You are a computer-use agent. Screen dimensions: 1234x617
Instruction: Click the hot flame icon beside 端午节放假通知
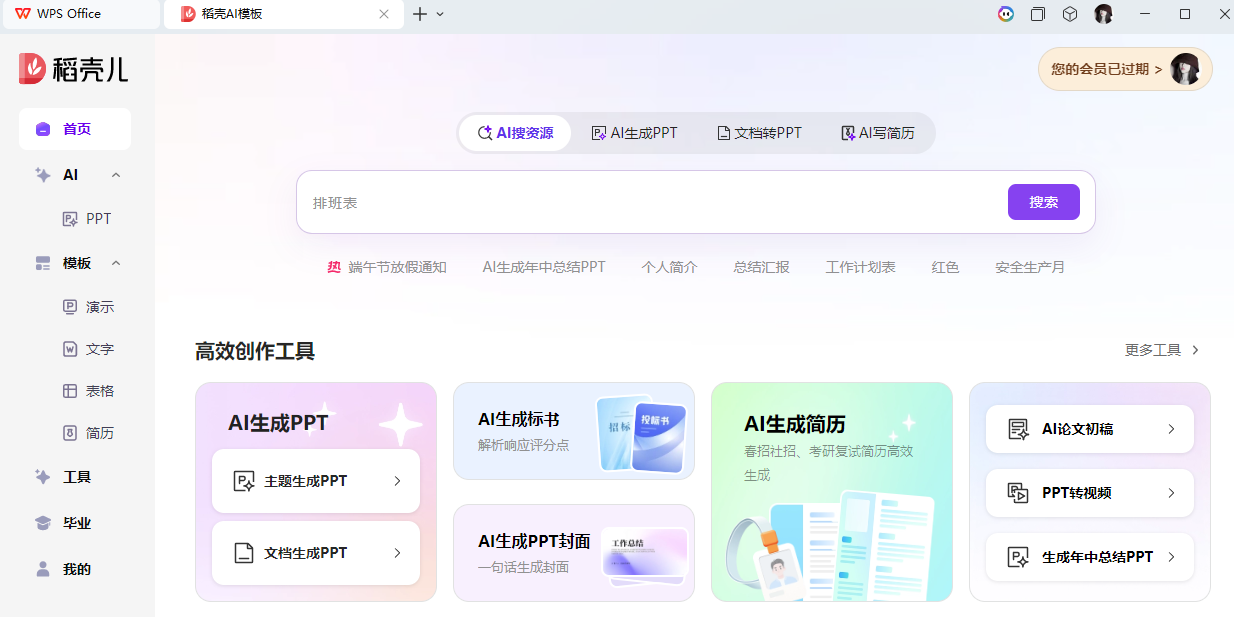[x=334, y=267]
